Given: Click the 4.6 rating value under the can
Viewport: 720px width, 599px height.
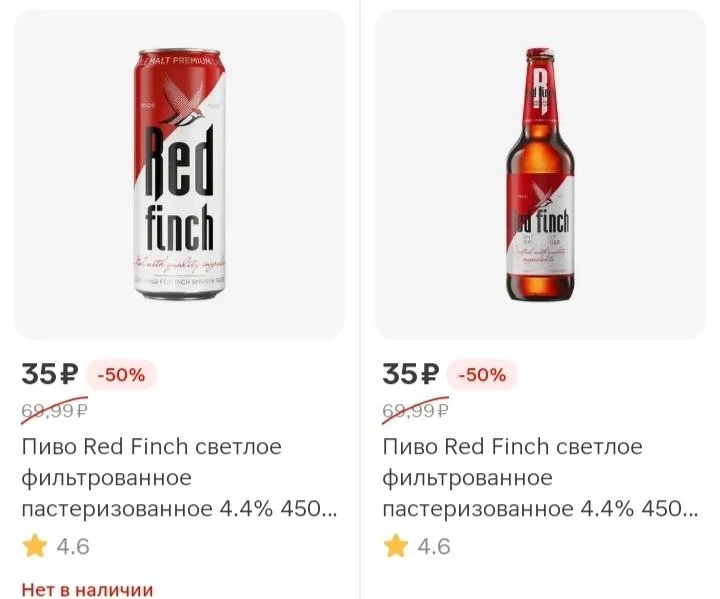Looking at the screenshot, I should pyautogui.click(x=73, y=547).
